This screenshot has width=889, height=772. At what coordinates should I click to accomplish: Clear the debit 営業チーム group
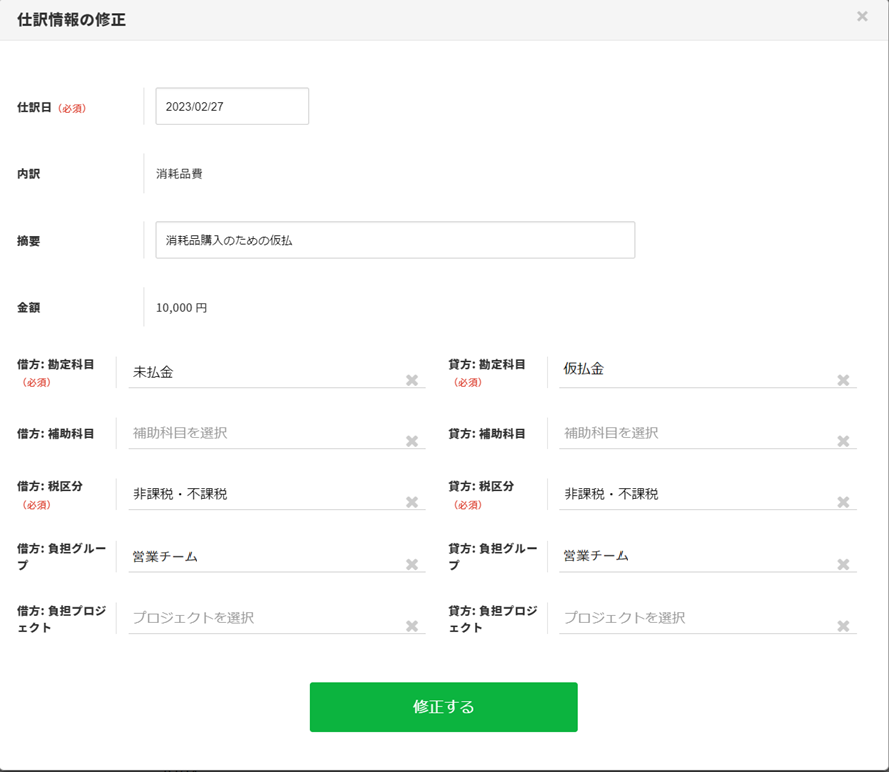(411, 564)
